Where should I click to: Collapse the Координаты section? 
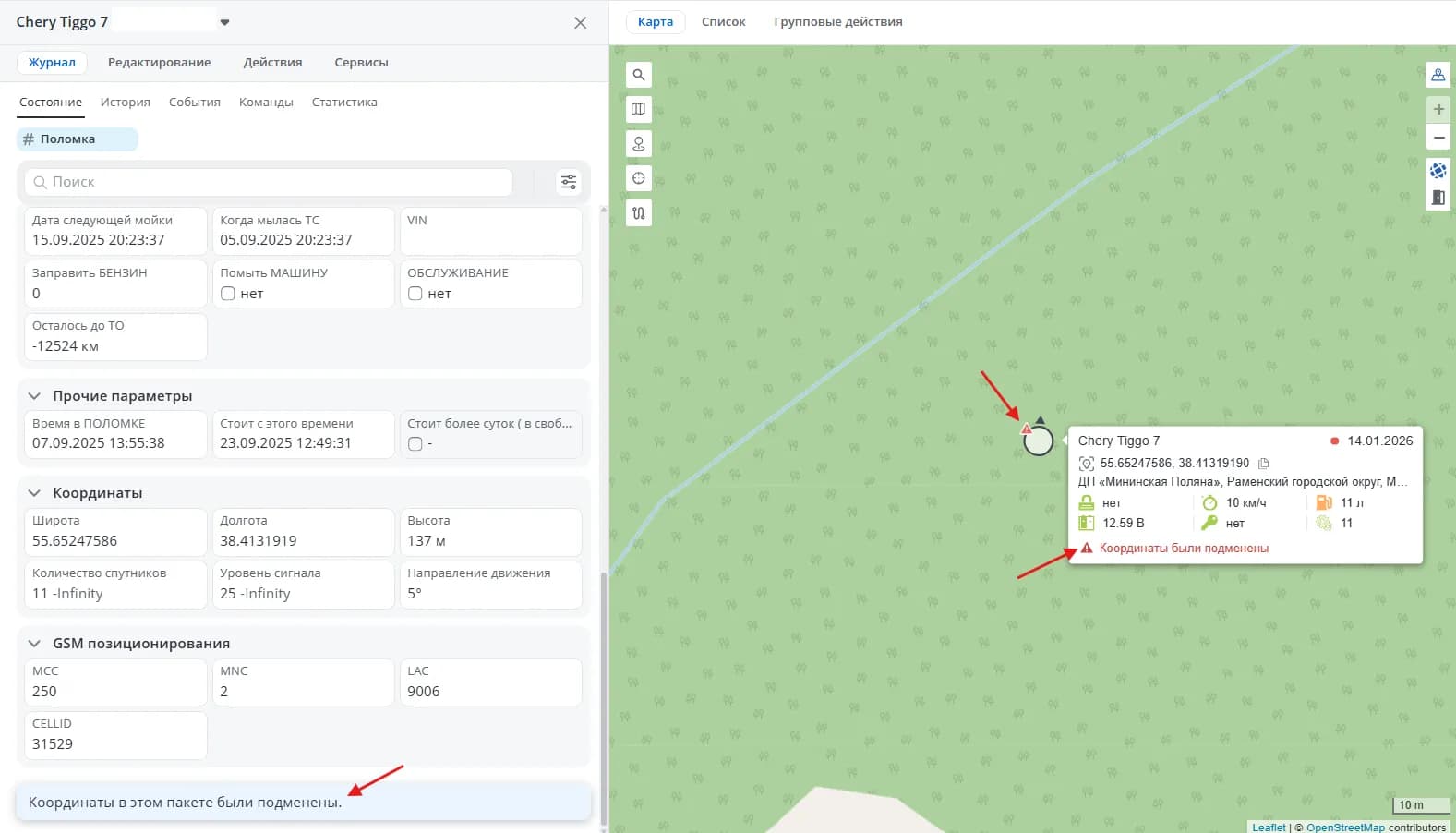click(x=34, y=493)
